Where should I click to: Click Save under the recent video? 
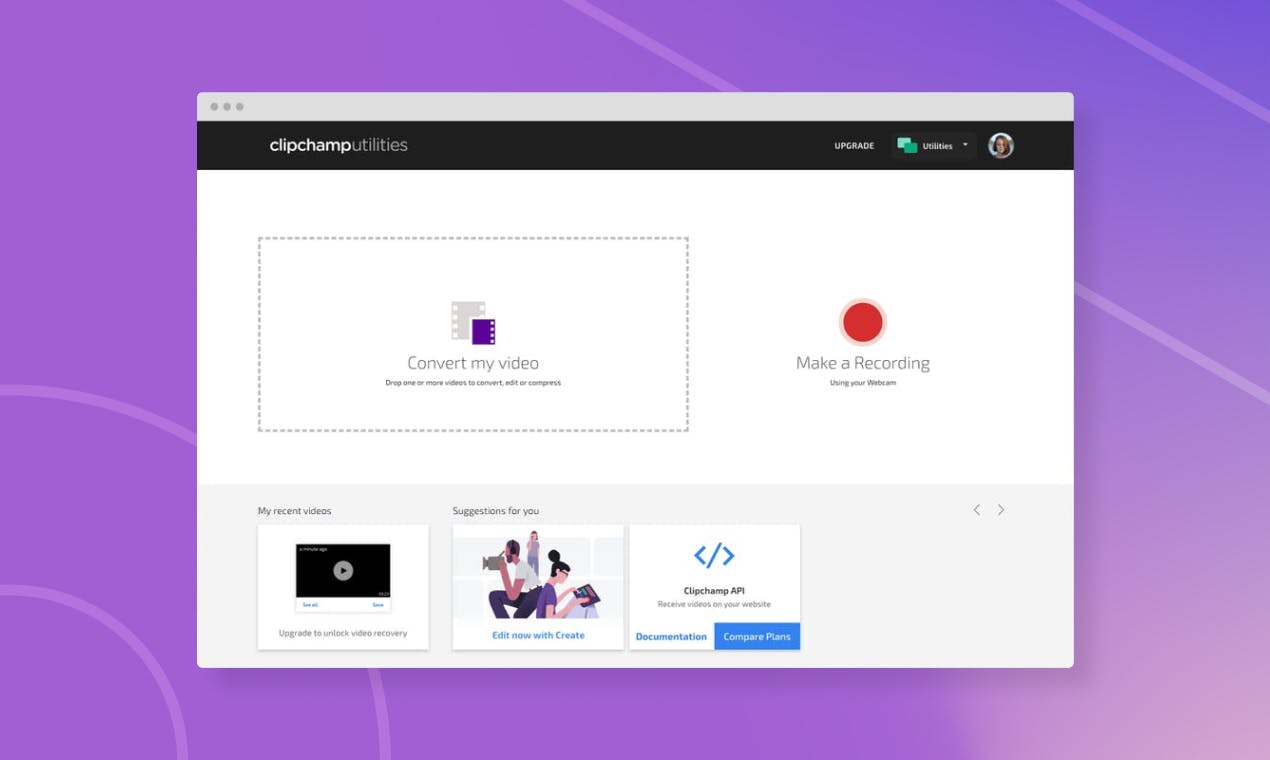coord(378,605)
